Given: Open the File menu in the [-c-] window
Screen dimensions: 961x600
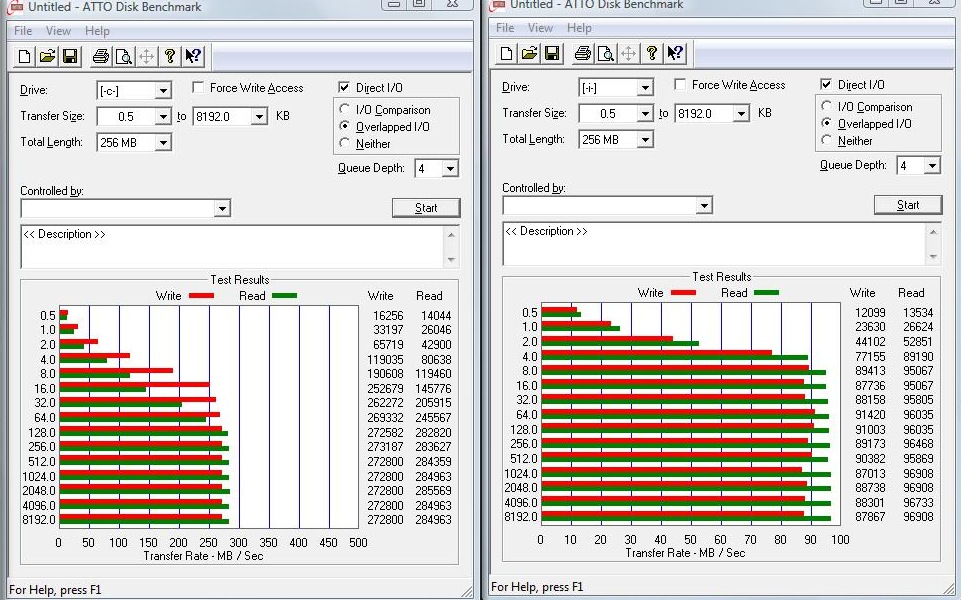Looking at the screenshot, I should 23,31.
